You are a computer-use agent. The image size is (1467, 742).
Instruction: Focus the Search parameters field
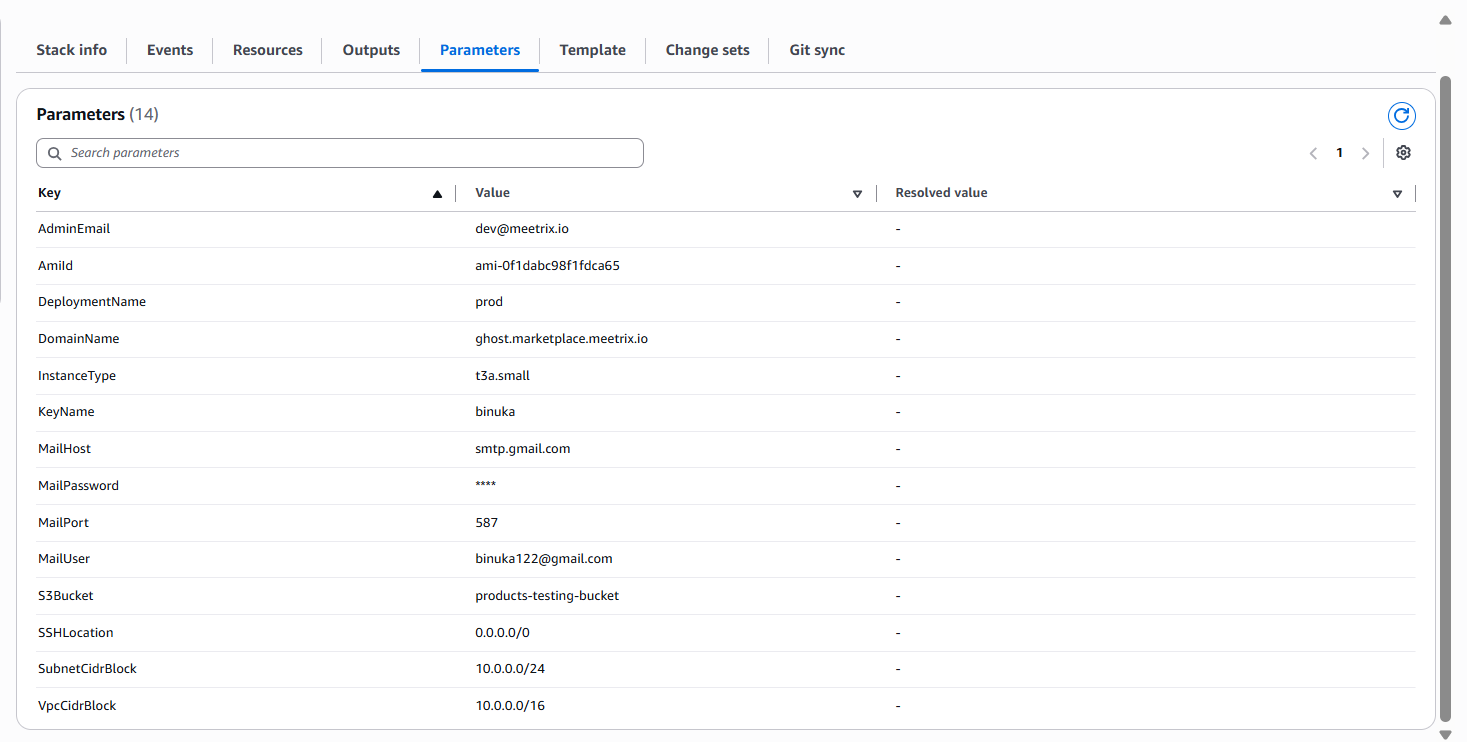pos(340,153)
